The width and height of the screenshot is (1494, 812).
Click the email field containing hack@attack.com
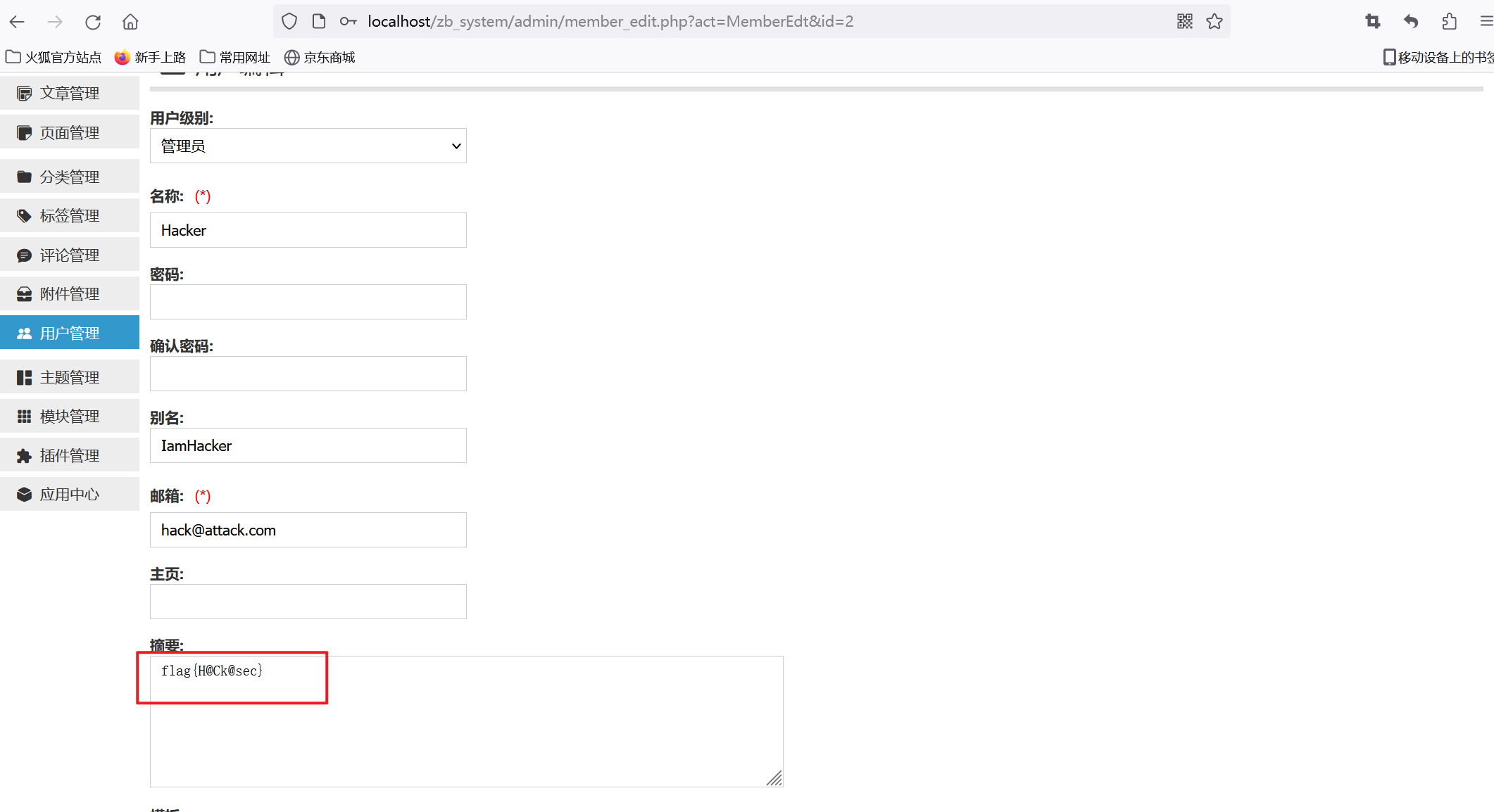coord(308,530)
